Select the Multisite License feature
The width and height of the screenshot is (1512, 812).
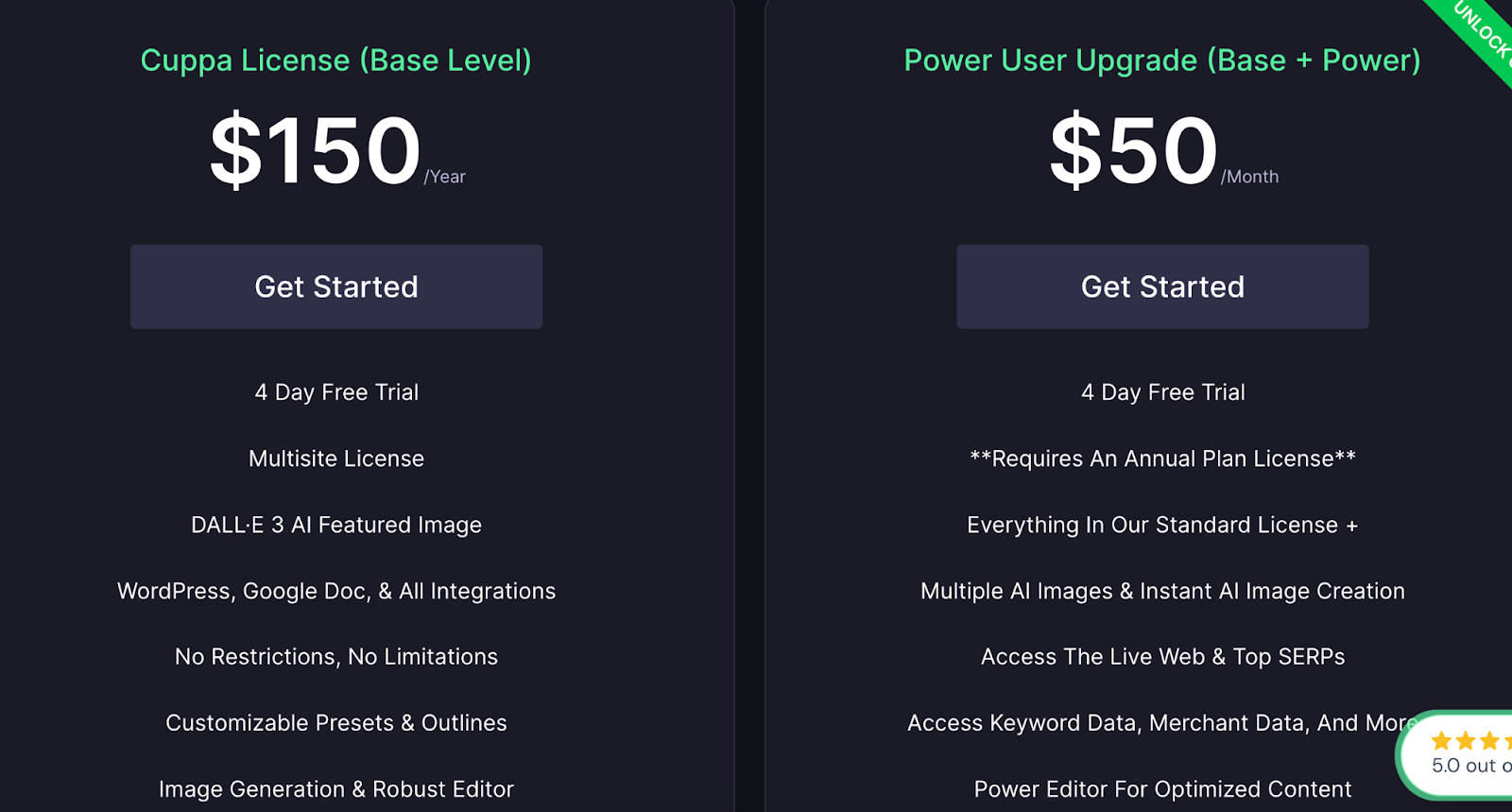tap(336, 458)
